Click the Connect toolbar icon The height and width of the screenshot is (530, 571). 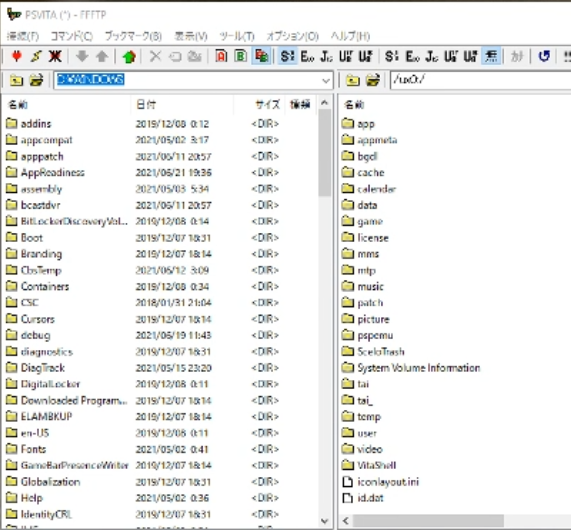click(17, 56)
